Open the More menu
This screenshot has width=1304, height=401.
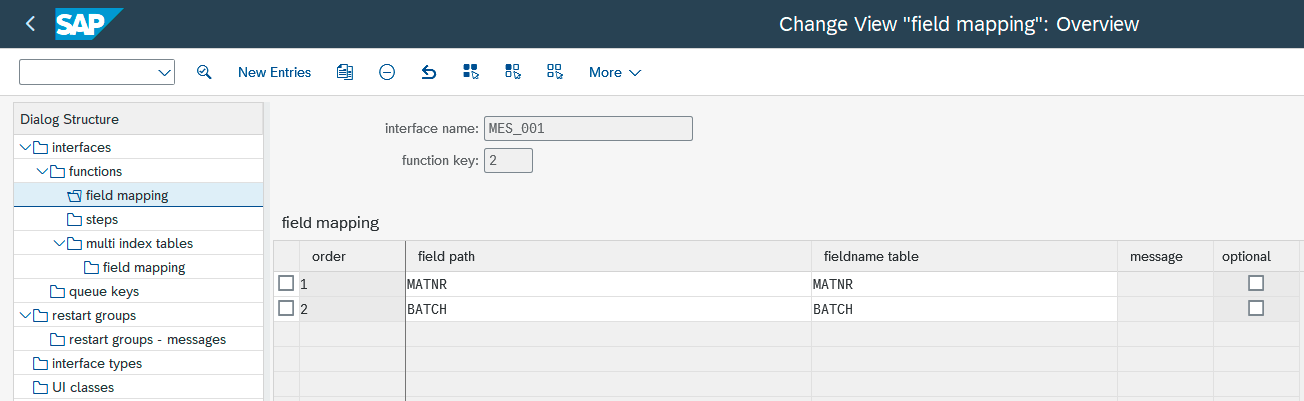[x=614, y=72]
